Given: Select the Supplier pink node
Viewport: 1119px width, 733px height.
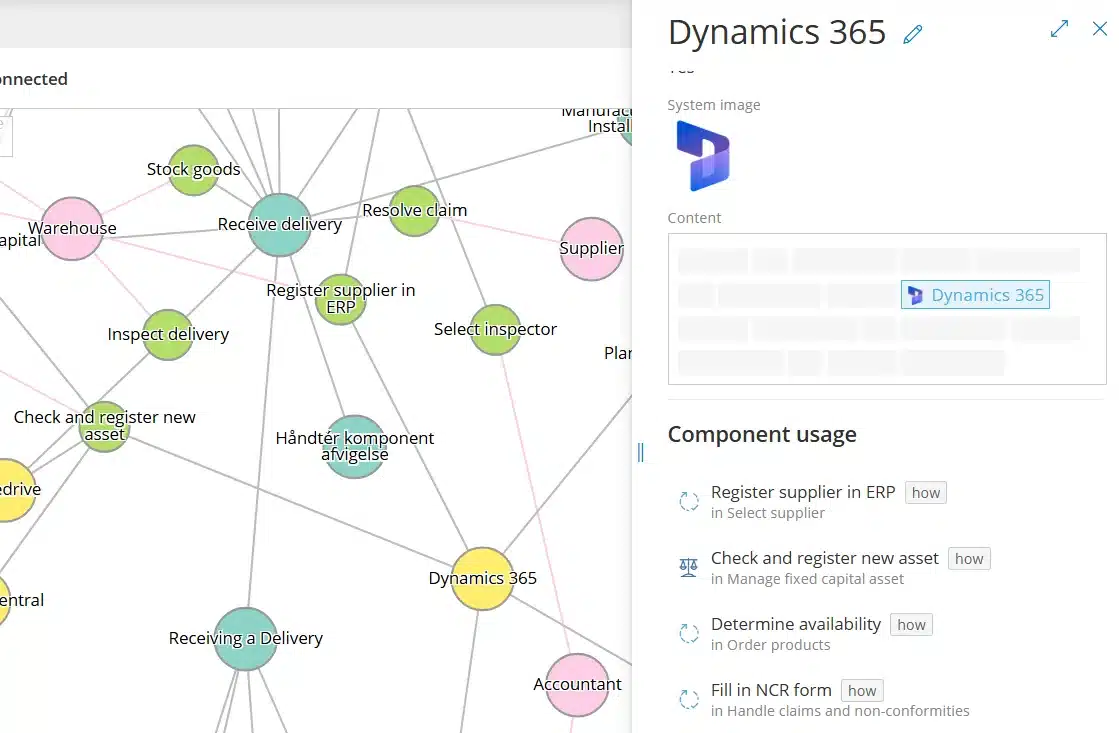Looking at the screenshot, I should (x=592, y=248).
